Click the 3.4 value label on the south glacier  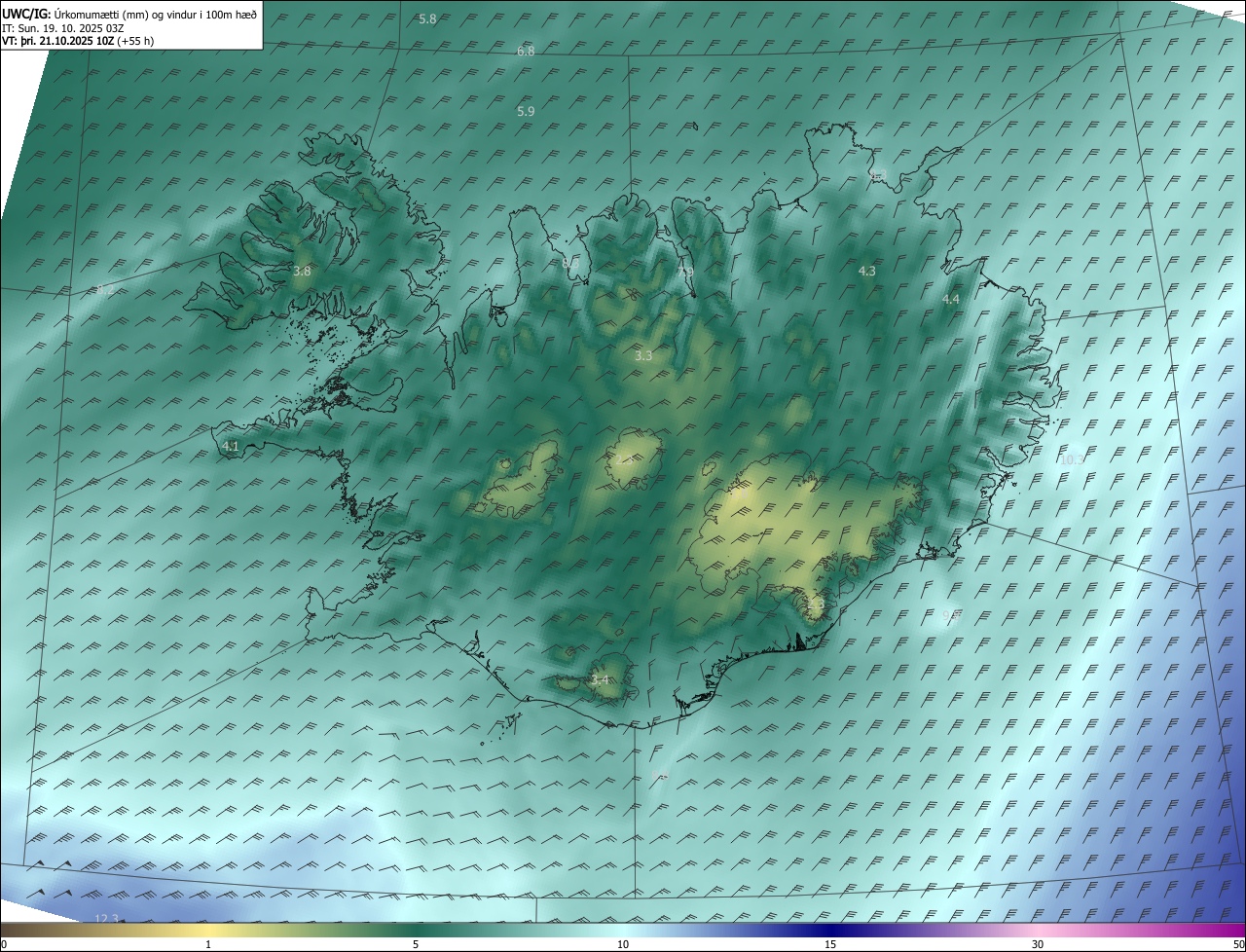pyautogui.click(x=600, y=680)
